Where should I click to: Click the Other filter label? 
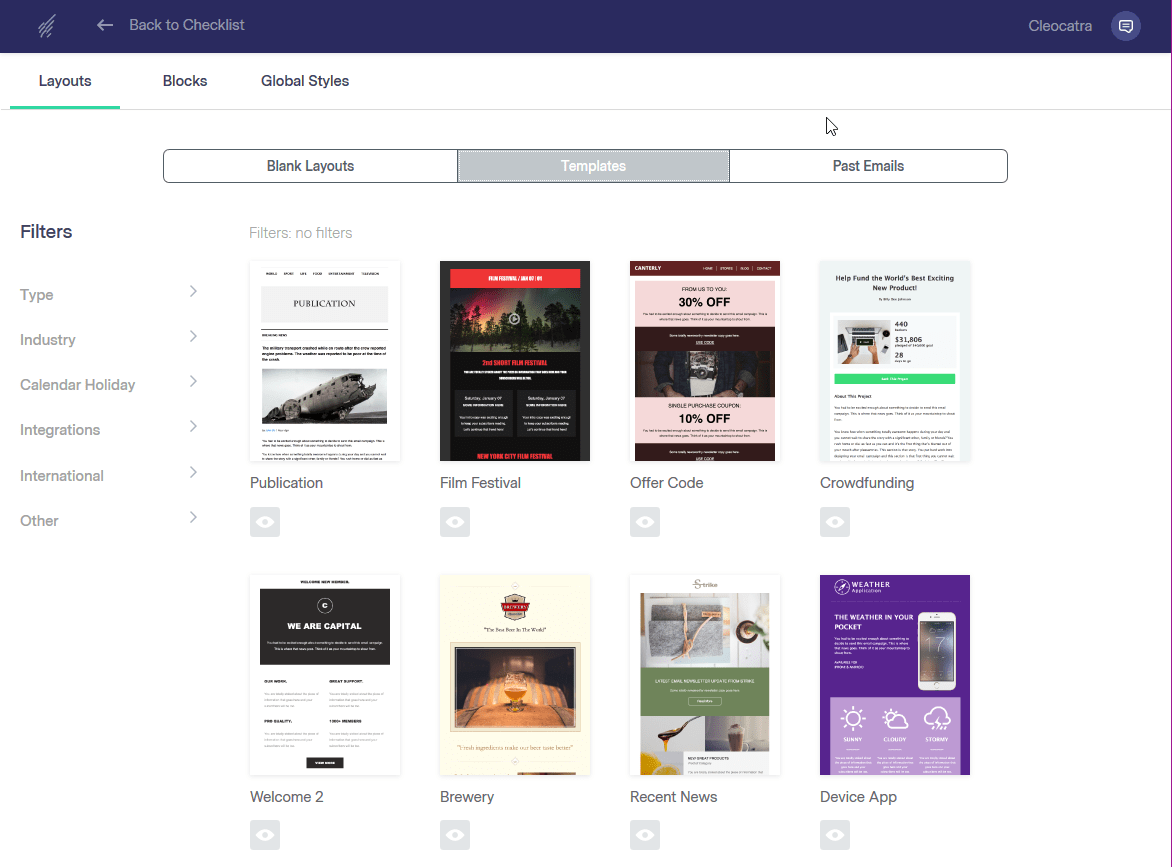coord(39,521)
